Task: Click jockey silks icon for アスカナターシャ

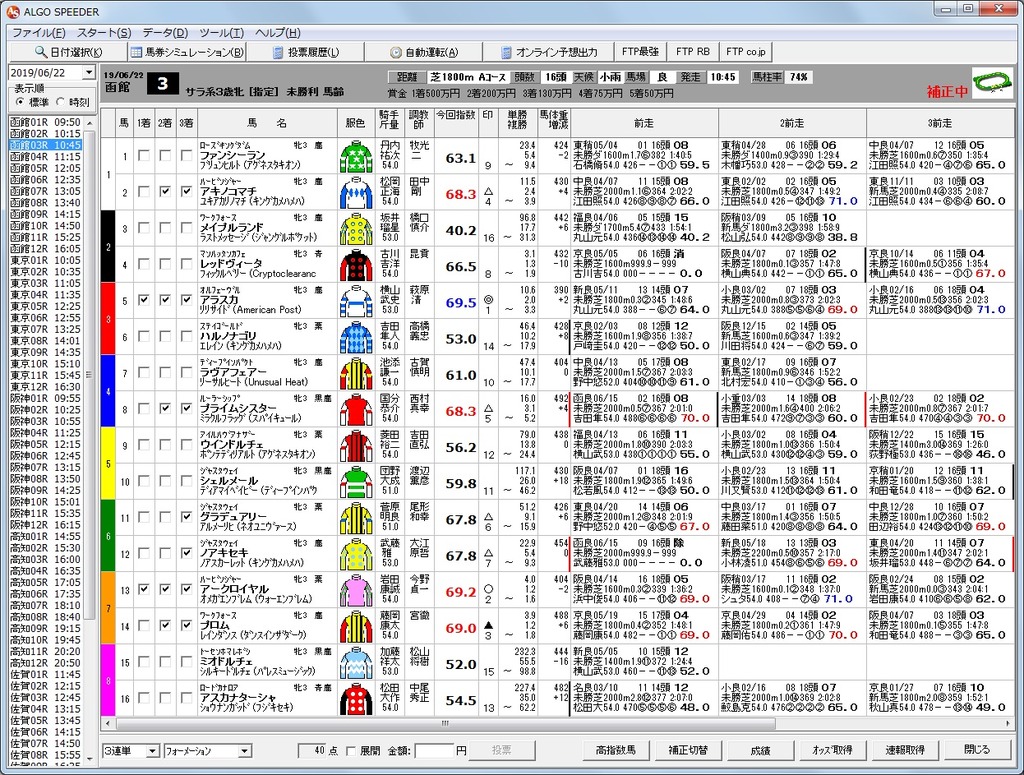Action: 356,699
